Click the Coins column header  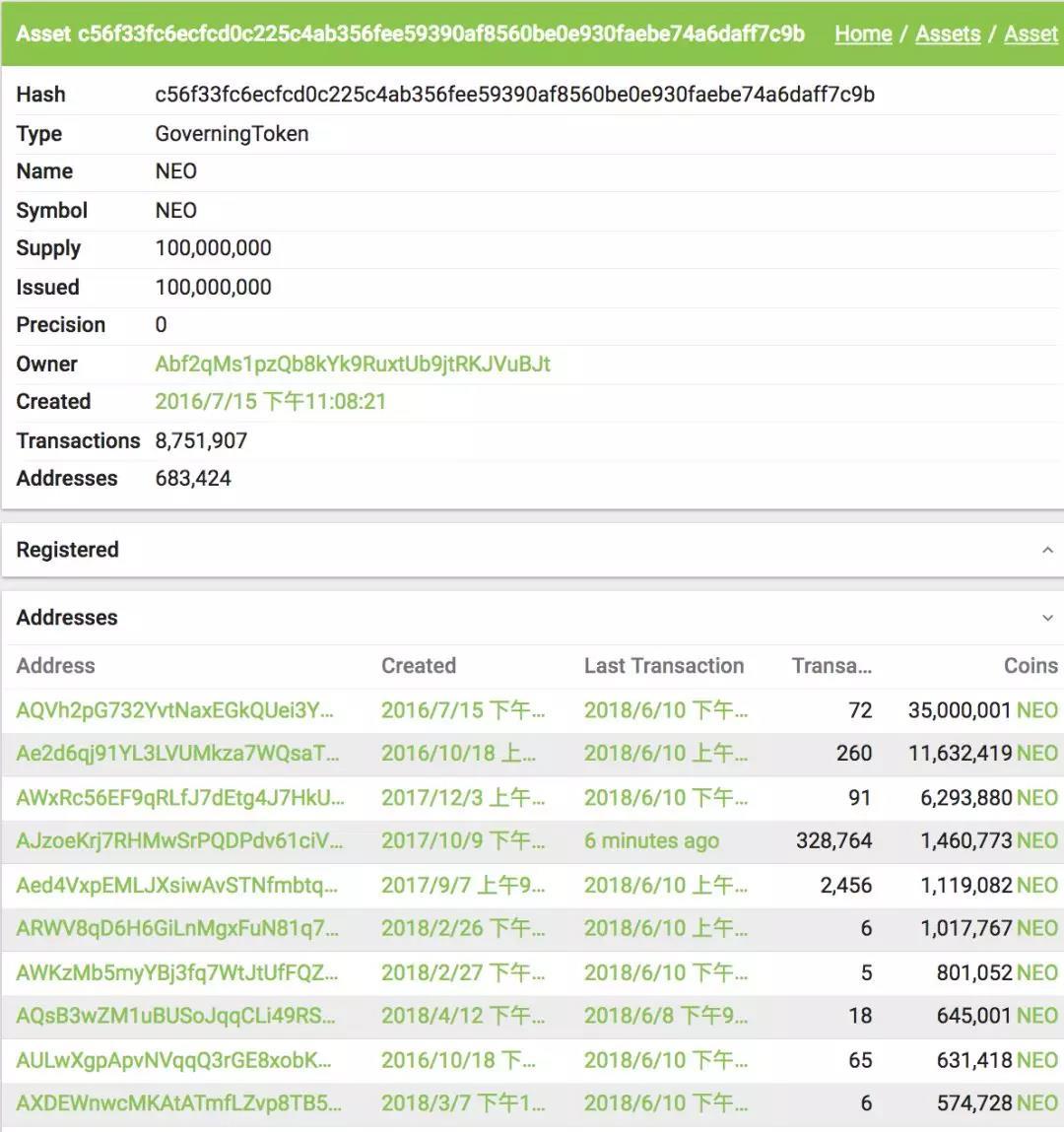1031,666
